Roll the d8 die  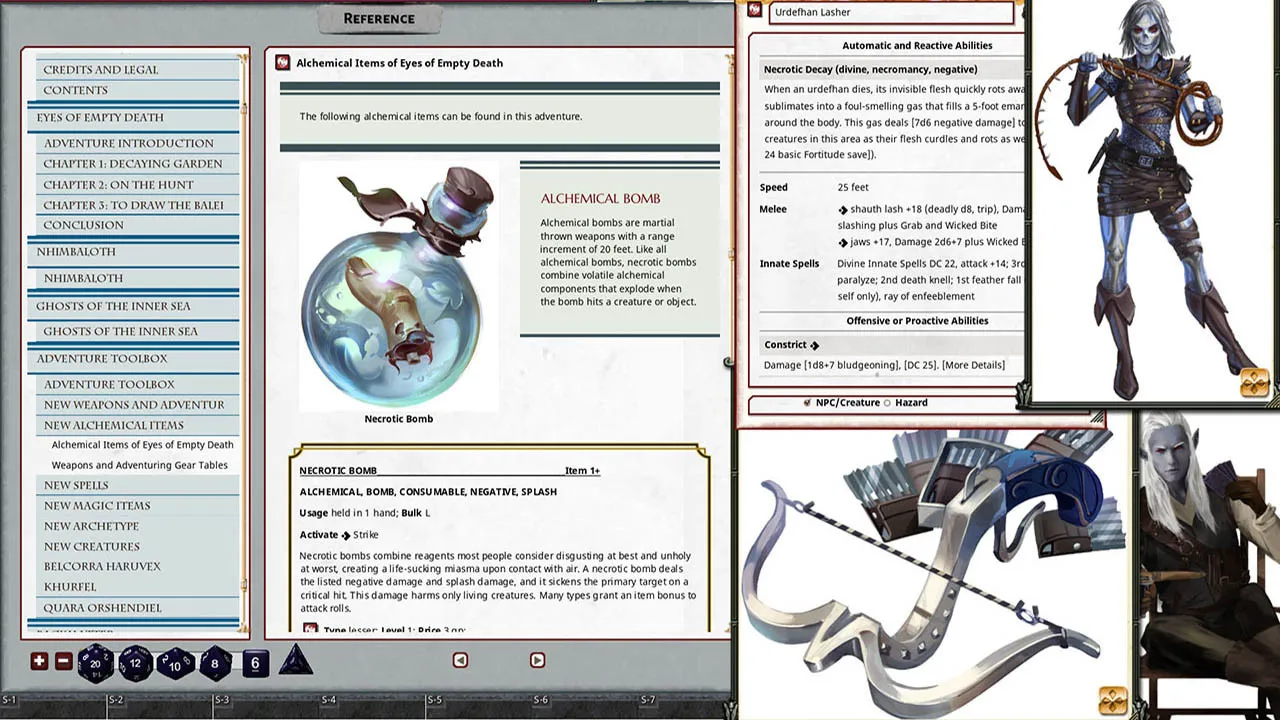coord(215,663)
